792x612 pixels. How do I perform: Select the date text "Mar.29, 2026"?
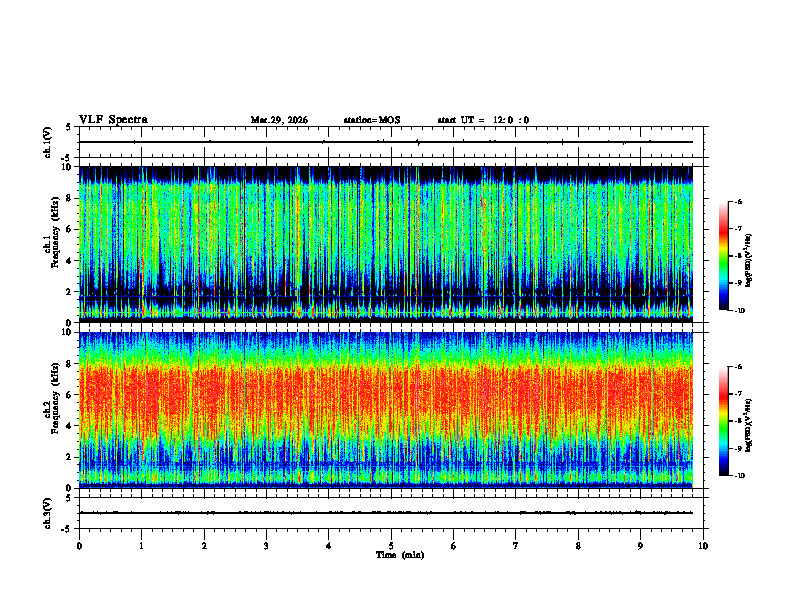tap(279, 120)
